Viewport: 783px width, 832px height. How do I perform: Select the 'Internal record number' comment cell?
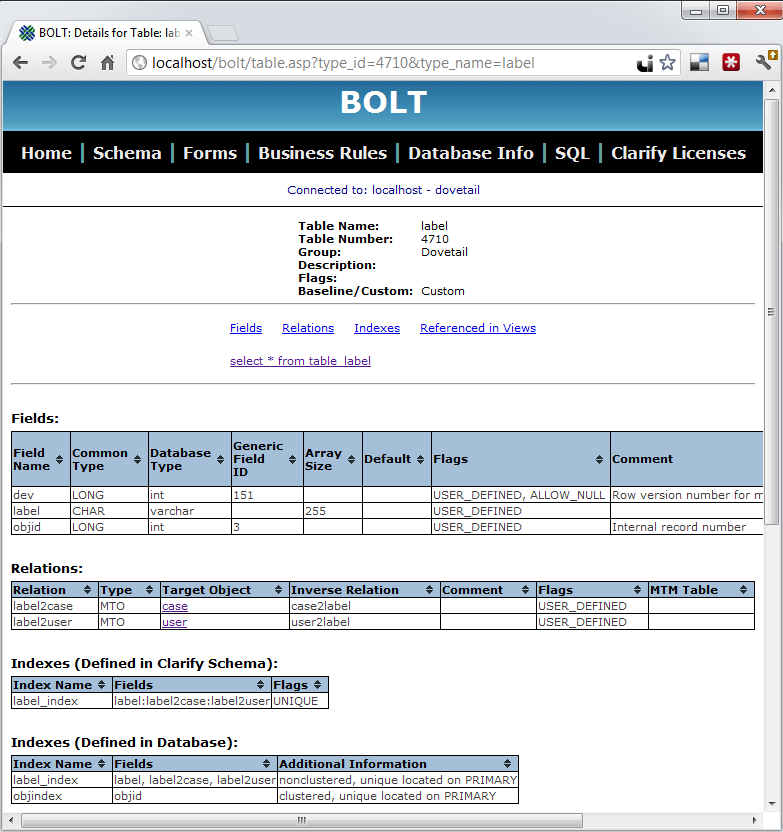coord(686,527)
